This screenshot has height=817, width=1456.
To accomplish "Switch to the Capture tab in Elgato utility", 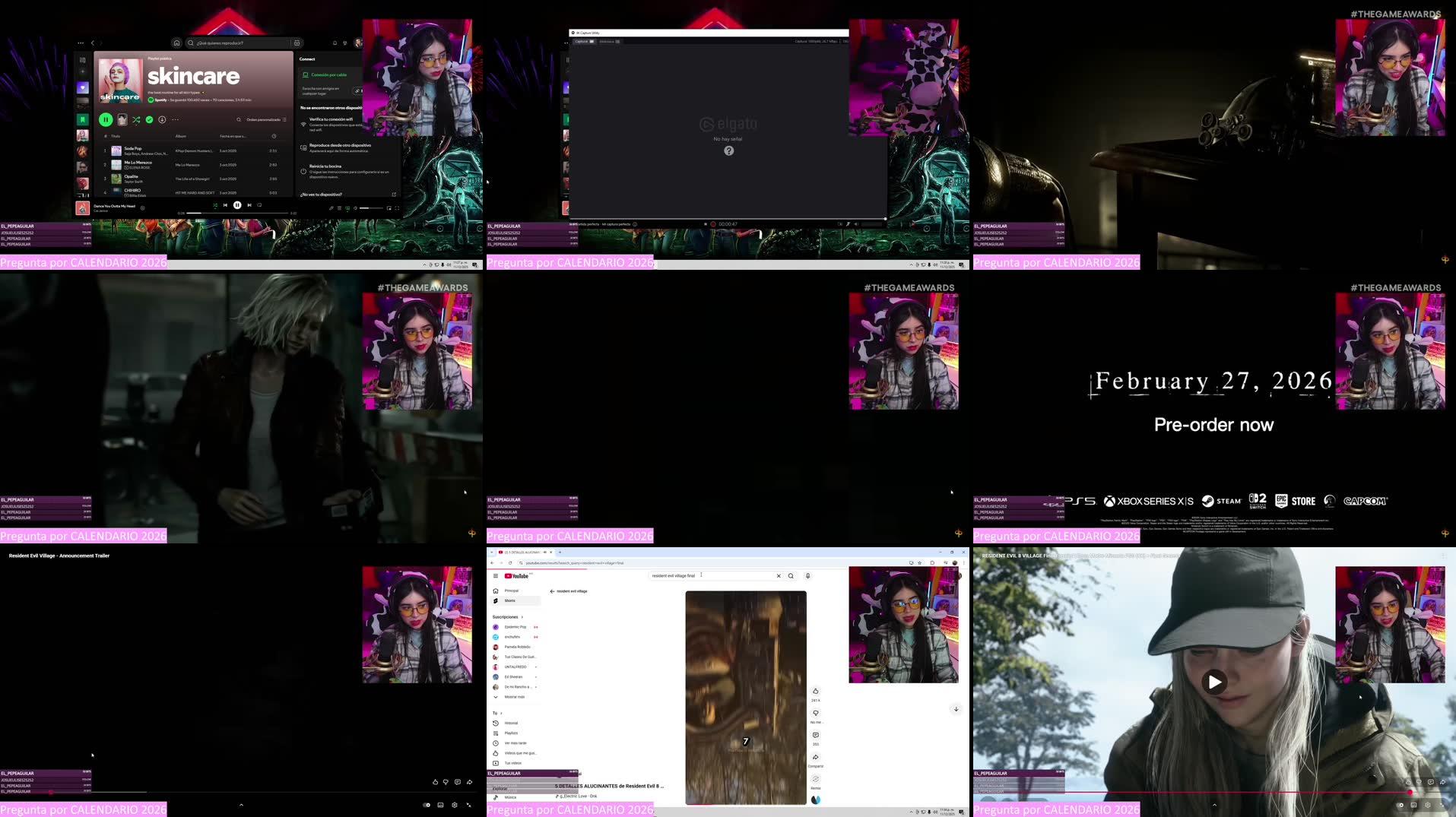I will [x=583, y=41].
